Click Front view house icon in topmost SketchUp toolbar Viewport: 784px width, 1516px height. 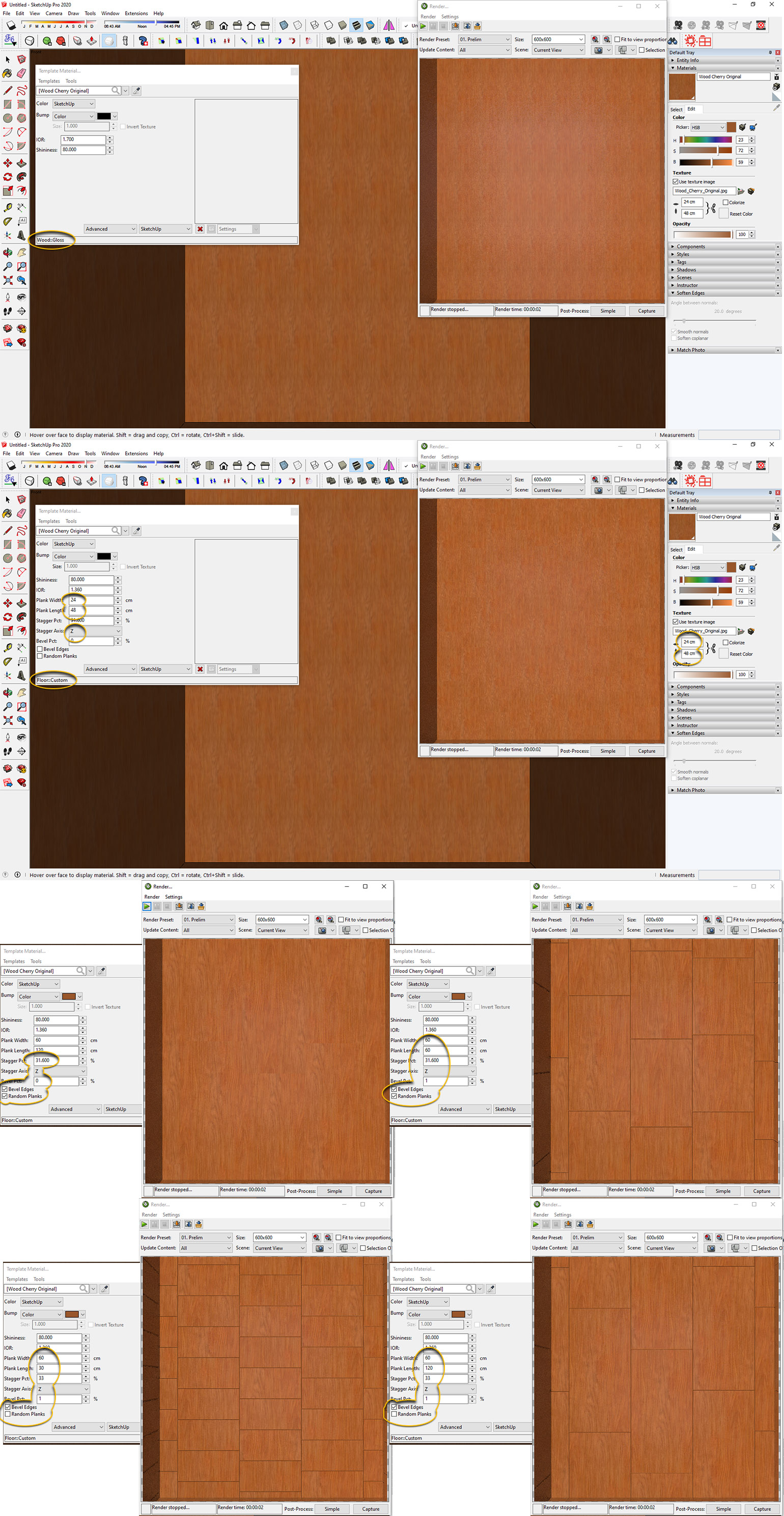tap(223, 25)
